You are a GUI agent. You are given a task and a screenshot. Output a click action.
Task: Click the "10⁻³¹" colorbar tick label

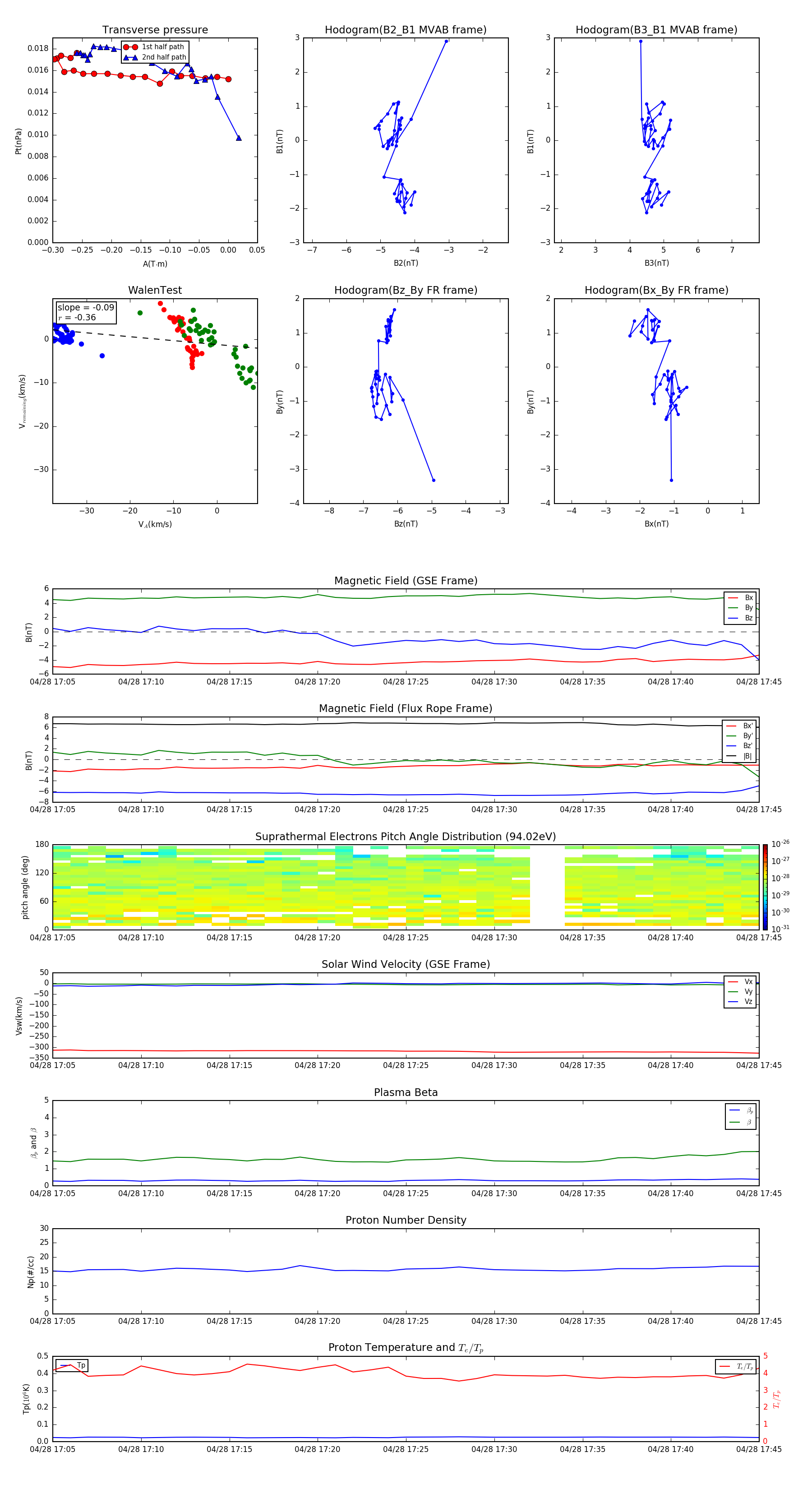(x=780, y=929)
